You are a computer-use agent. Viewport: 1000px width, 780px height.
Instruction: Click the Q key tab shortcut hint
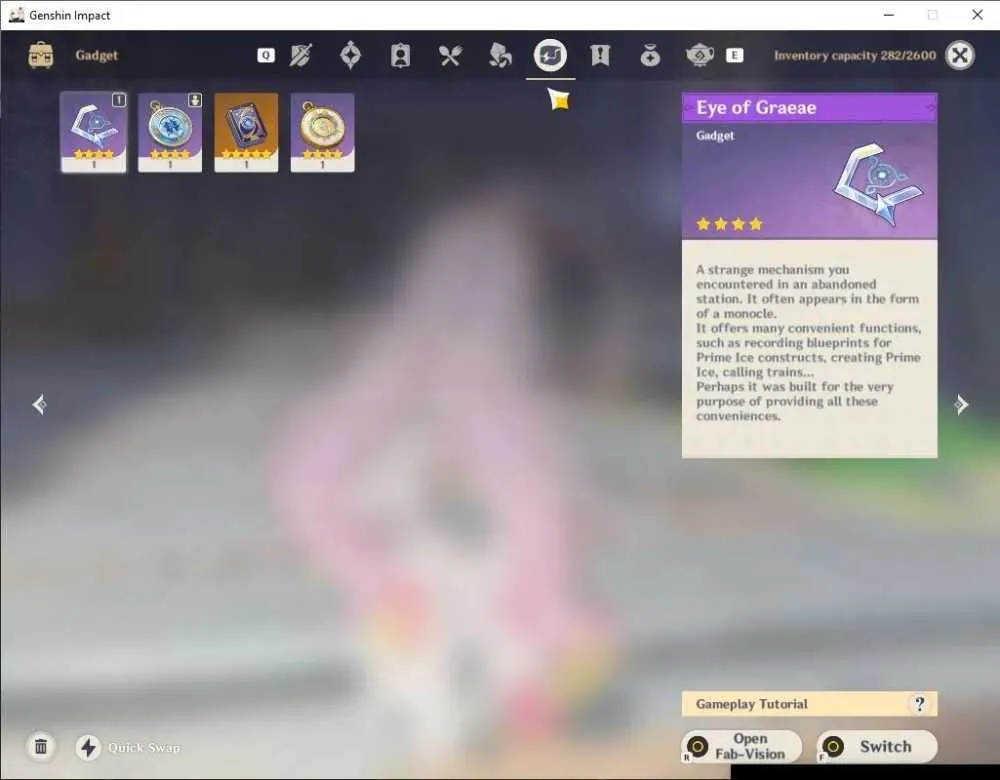[x=266, y=55]
